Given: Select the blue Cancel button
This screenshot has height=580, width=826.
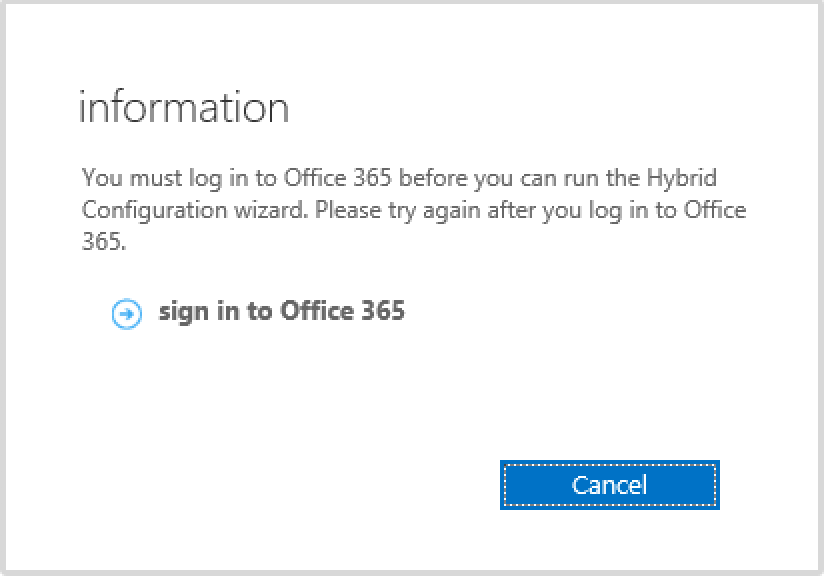Looking at the screenshot, I should coord(609,485).
